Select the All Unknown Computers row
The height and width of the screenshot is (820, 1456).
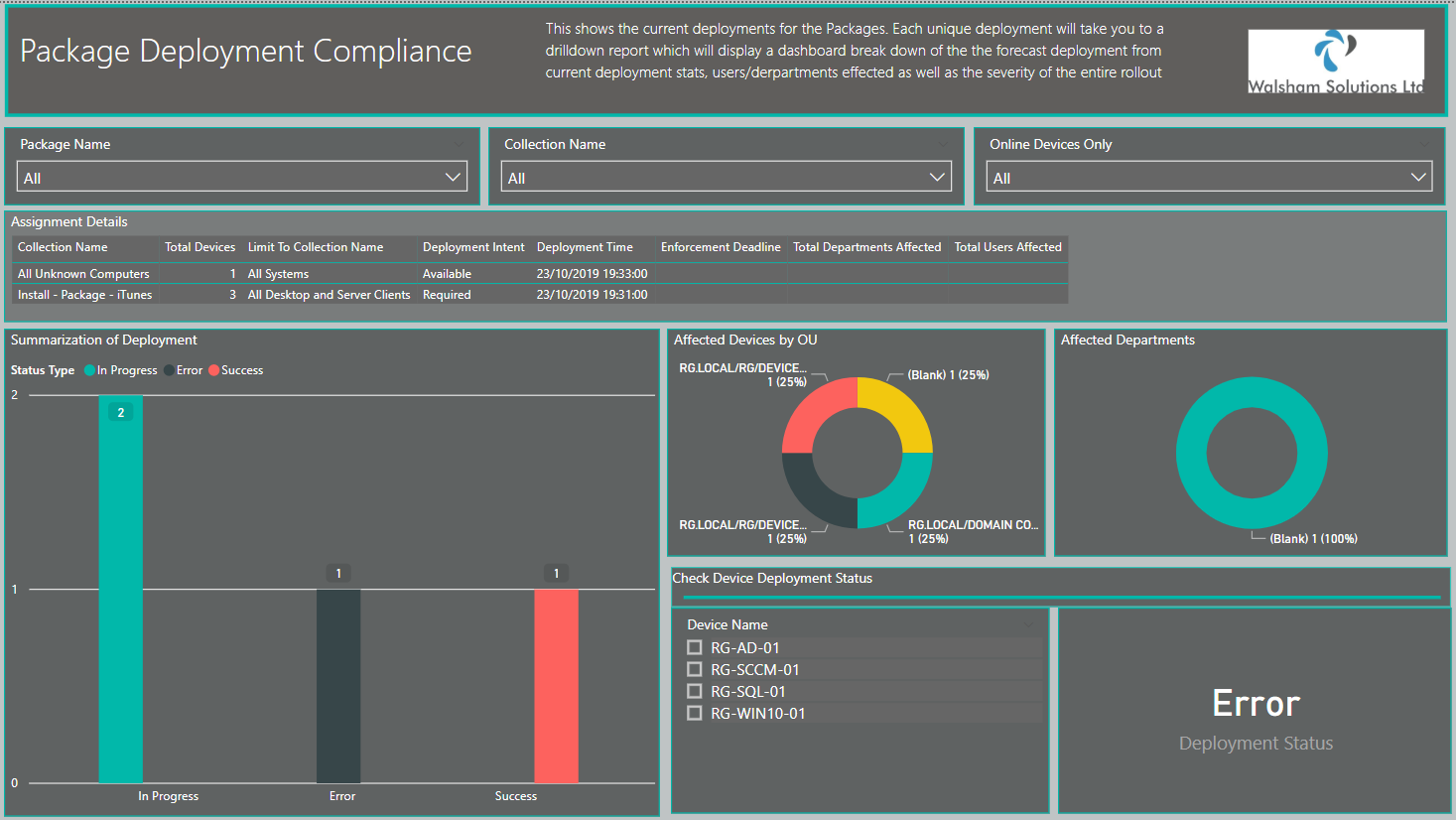coord(540,273)
